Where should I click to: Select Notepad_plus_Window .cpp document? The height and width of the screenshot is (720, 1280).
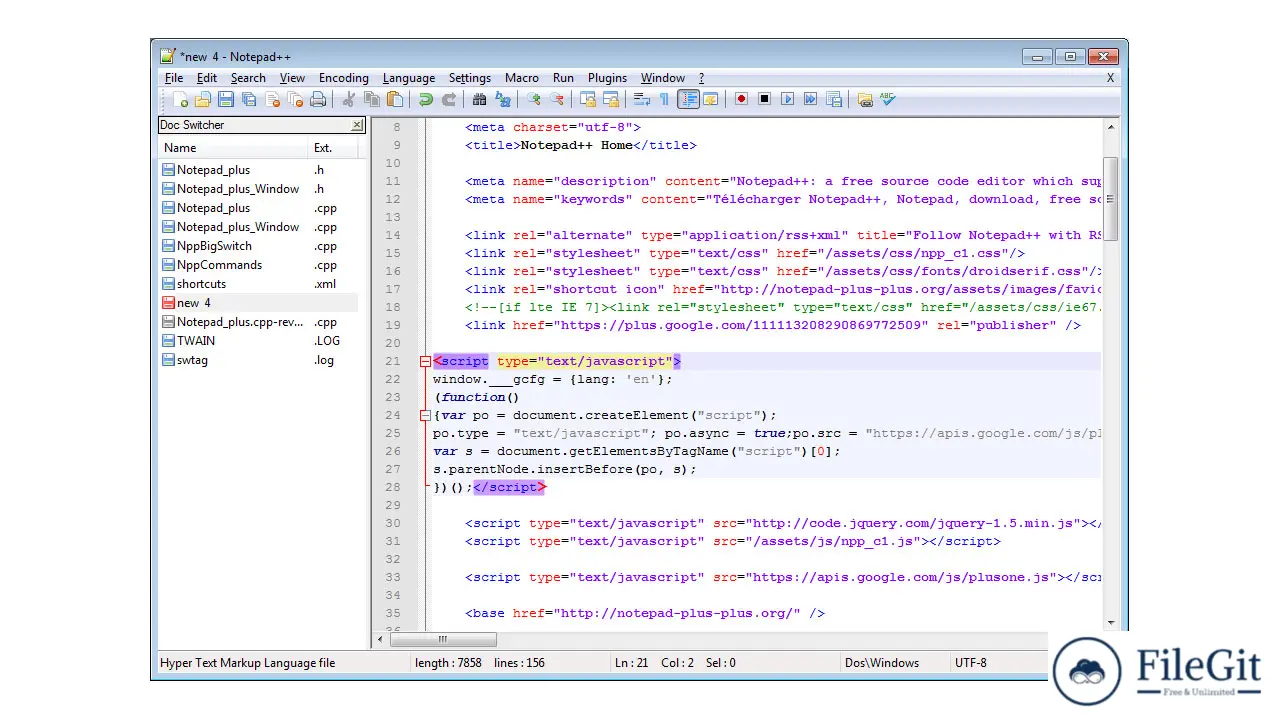258,227
